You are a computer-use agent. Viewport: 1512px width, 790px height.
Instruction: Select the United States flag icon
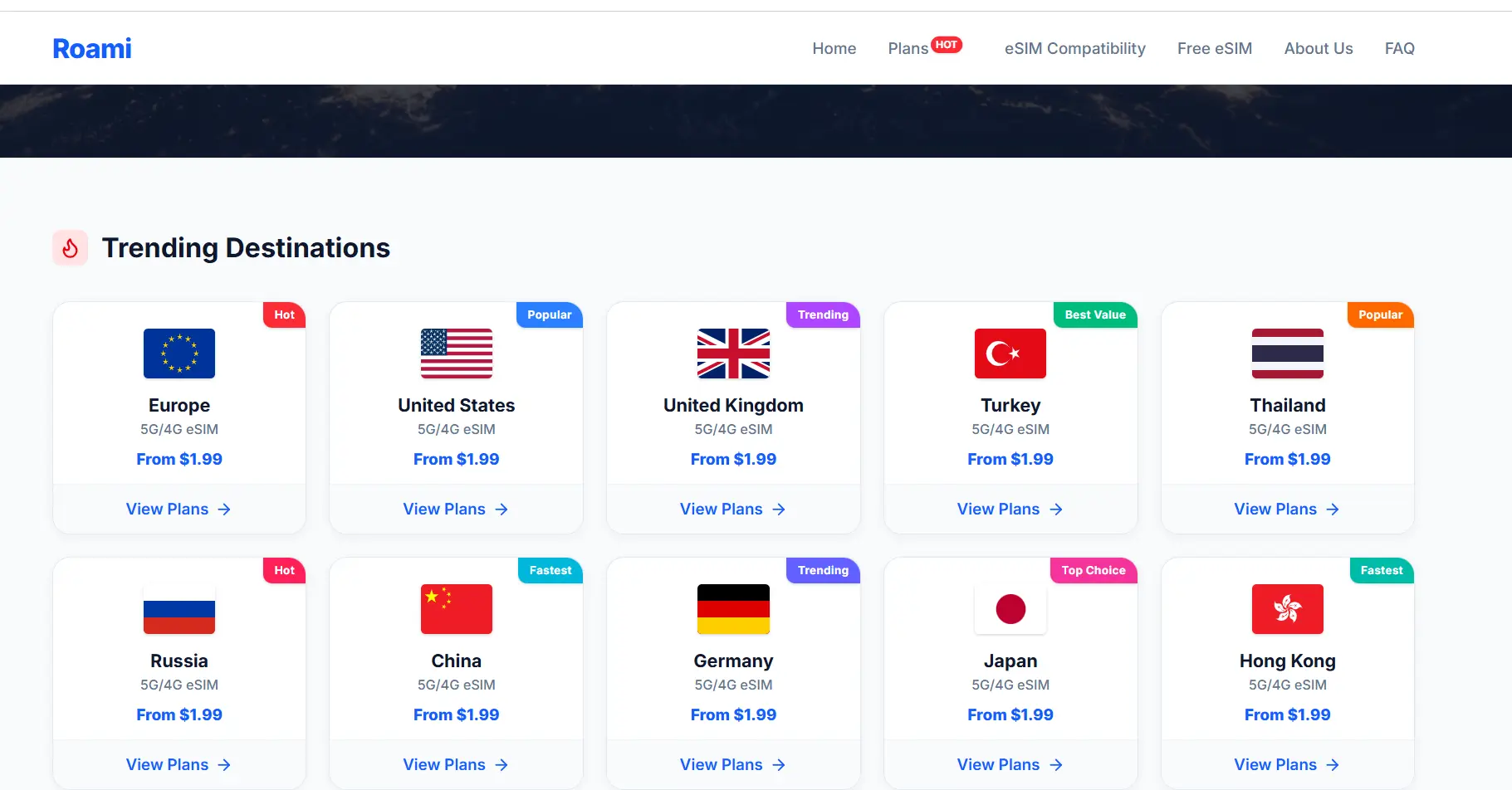point(456,354)
